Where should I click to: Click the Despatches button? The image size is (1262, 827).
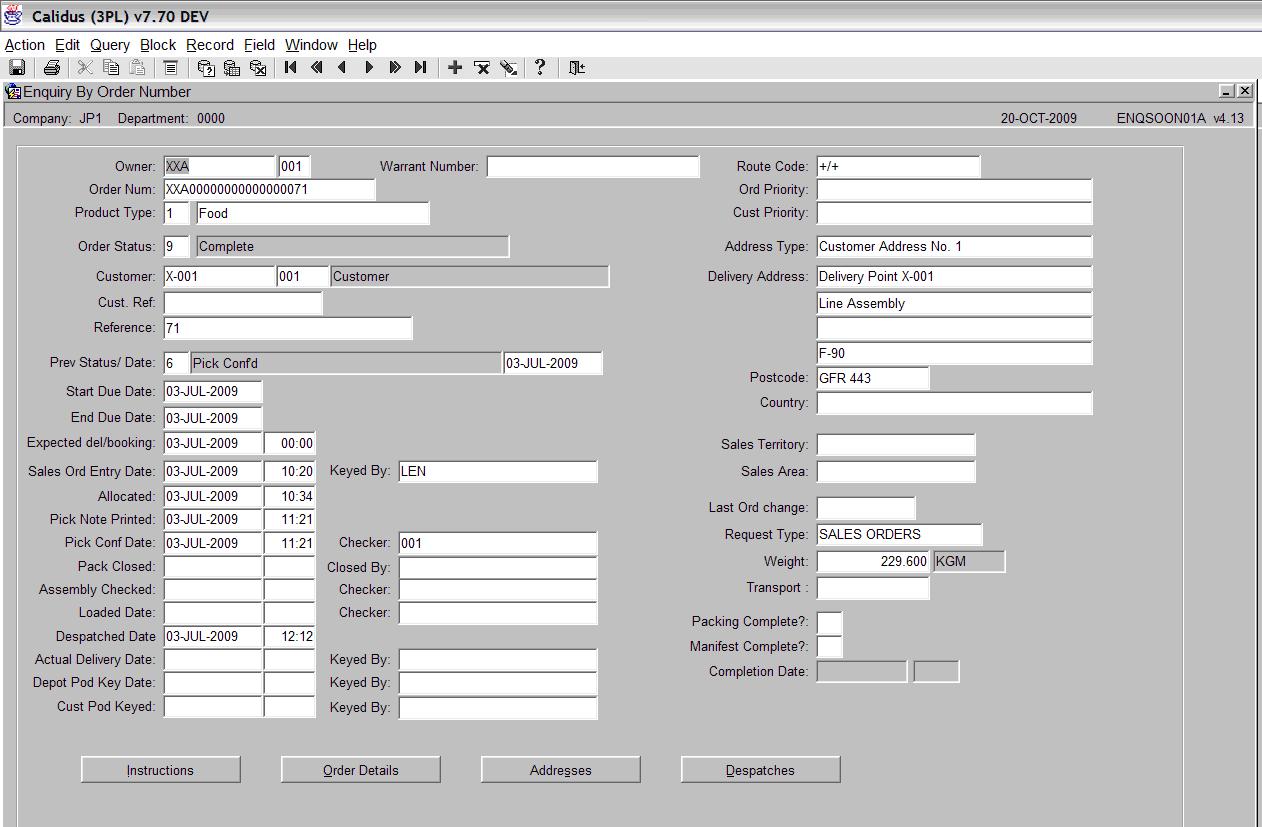click(760, 770)
